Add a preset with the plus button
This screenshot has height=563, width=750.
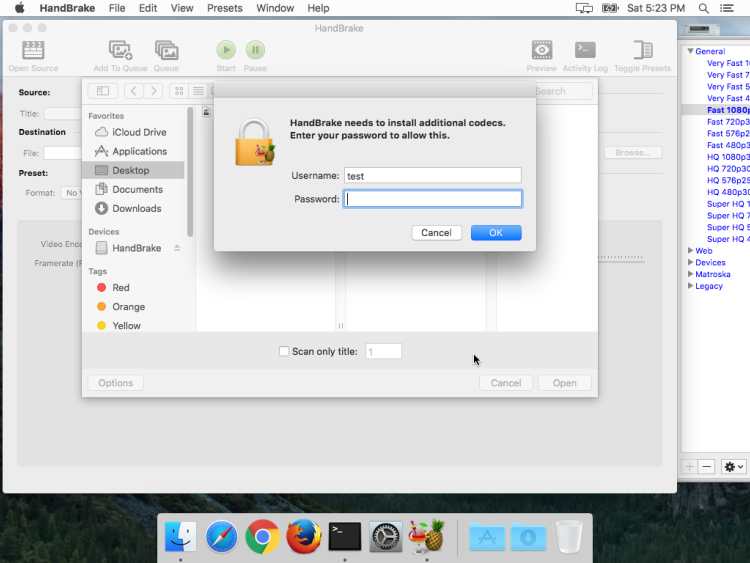690,466
